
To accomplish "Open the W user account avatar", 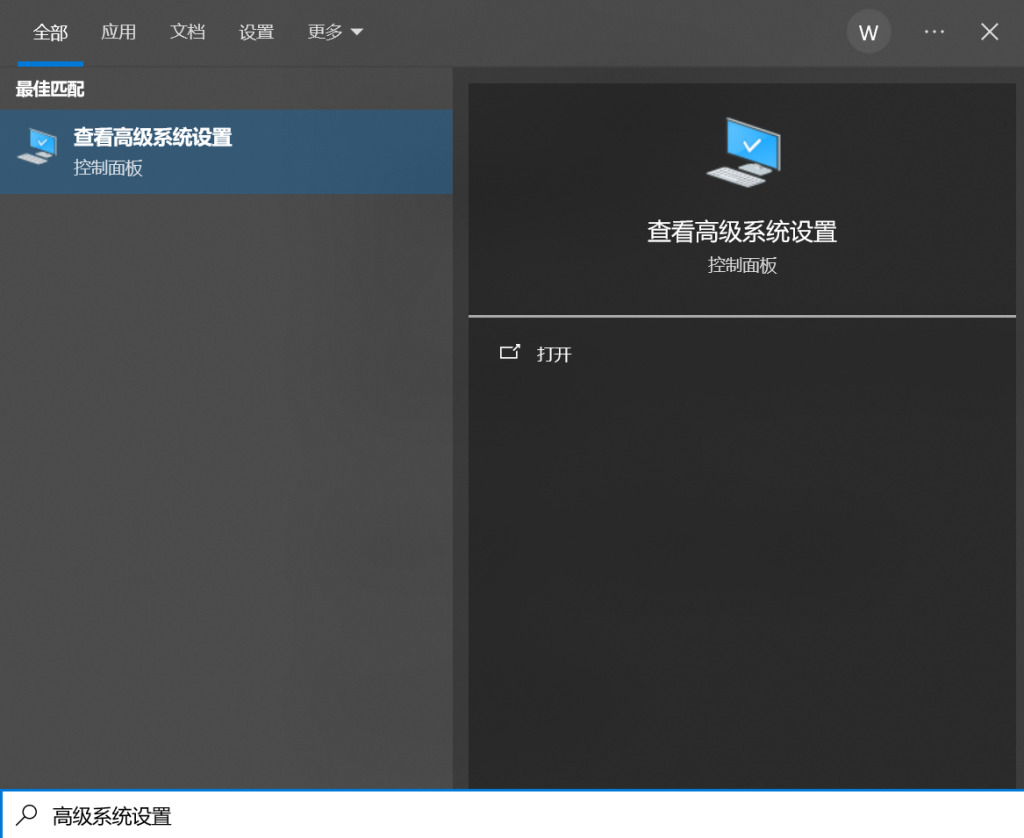I will coord(868,32).
